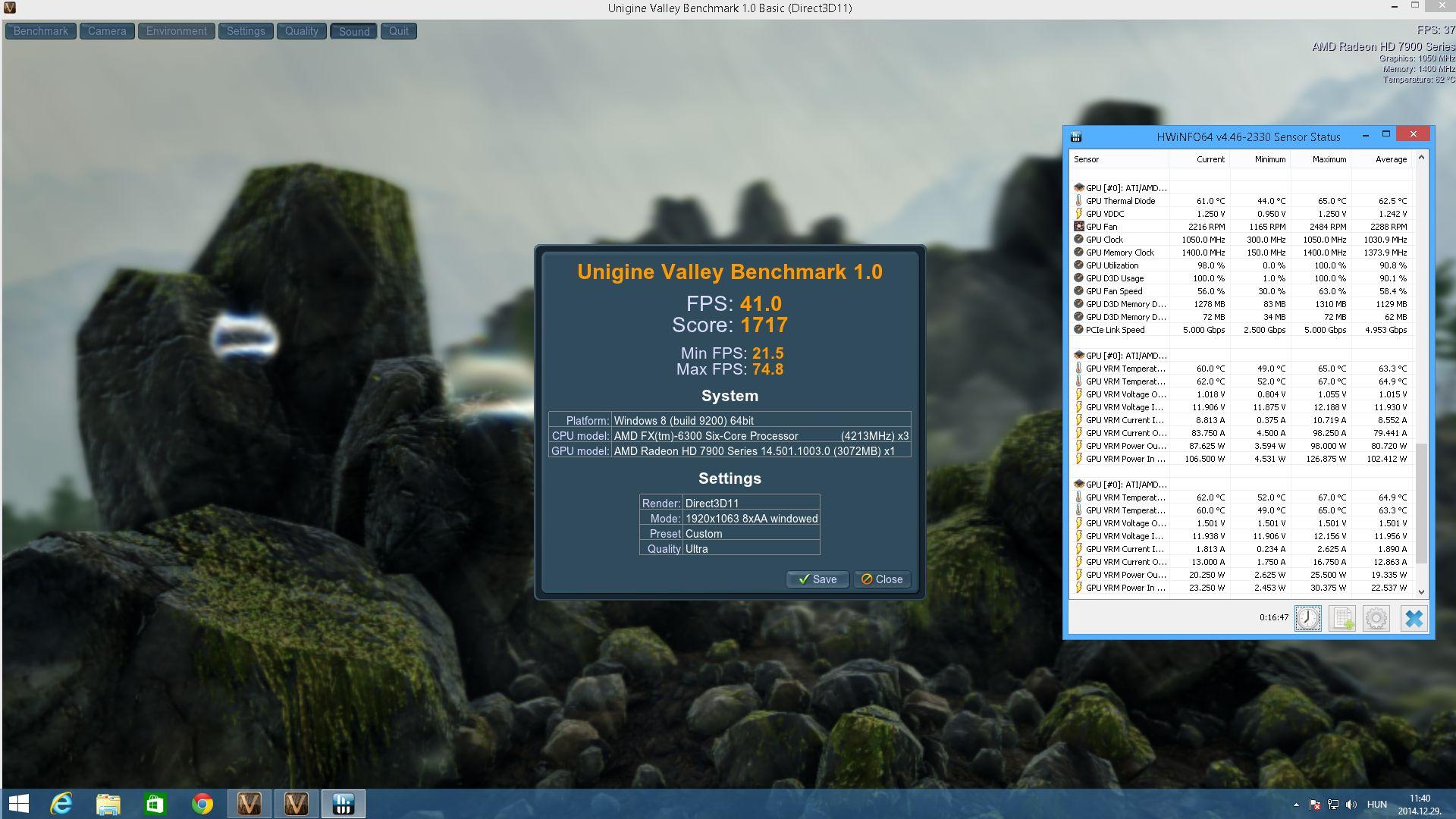The height and width of the screenshot is (819, 1456).
Task: Click the HWiNFO window title icon
Action: (1075, 137)
